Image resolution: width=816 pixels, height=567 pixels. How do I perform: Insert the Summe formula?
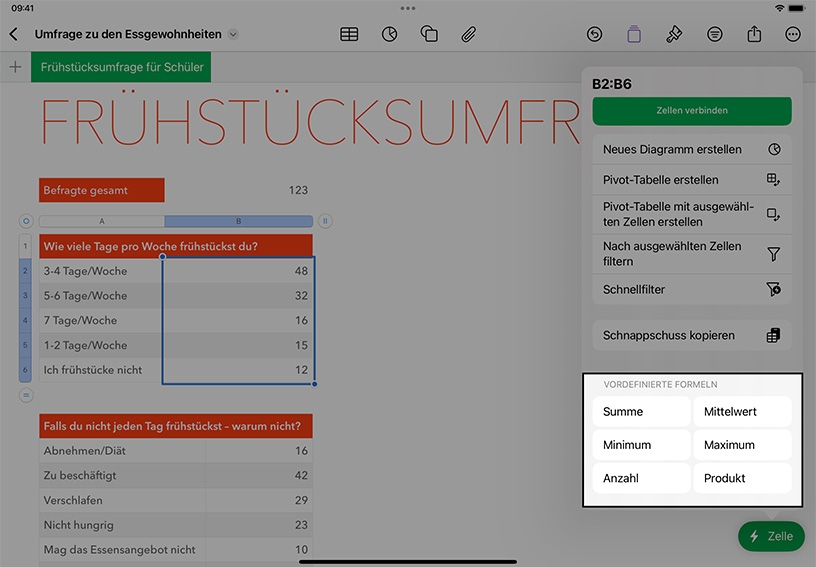[x=642, y=411]
